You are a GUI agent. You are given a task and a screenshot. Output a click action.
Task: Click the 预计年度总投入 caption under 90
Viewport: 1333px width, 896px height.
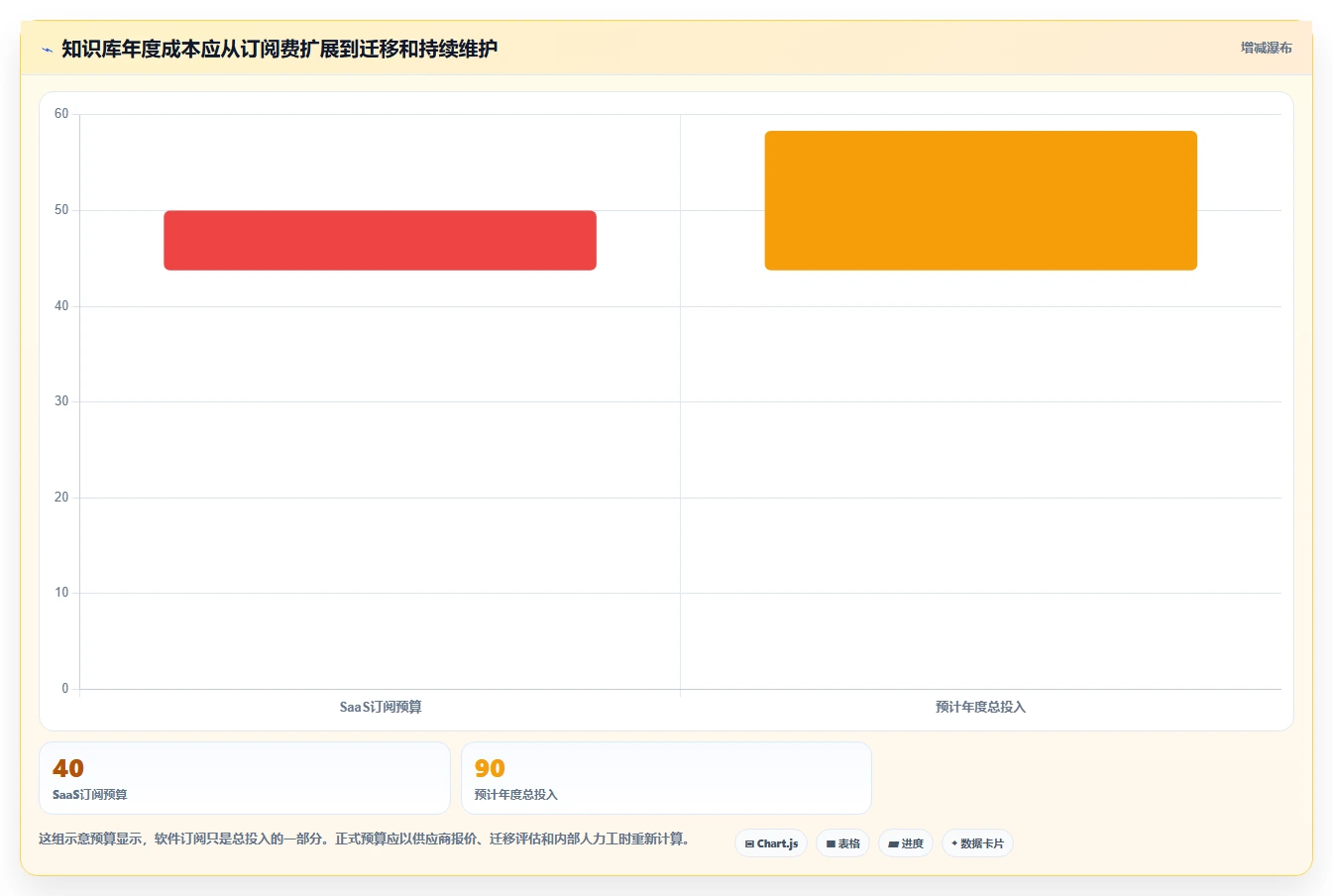(x=516, y=795)
